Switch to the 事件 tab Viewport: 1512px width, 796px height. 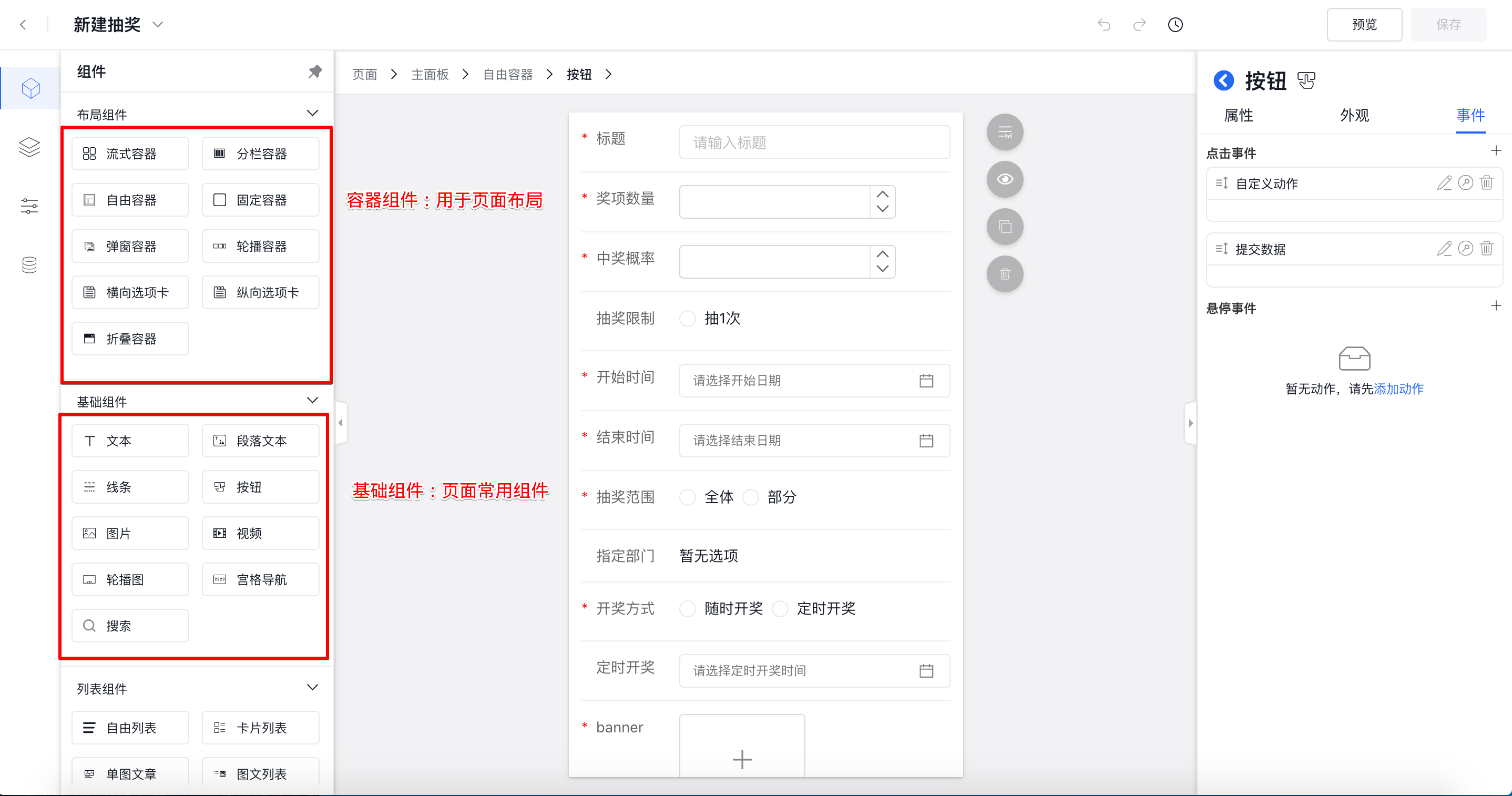click(x=1470, y=115)
